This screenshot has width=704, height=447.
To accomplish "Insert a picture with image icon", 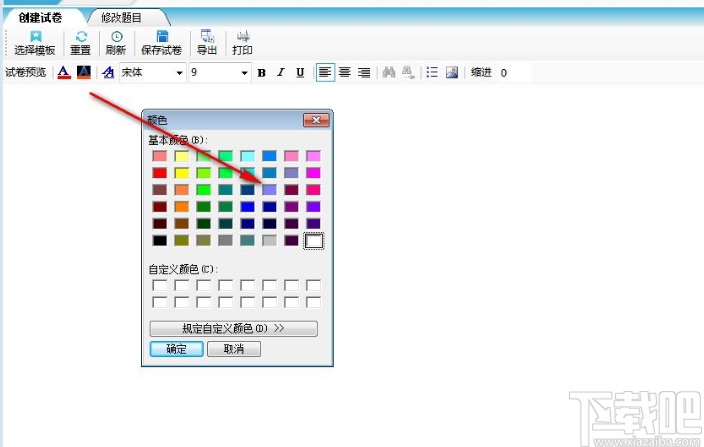I will click(x=452, y=72).
